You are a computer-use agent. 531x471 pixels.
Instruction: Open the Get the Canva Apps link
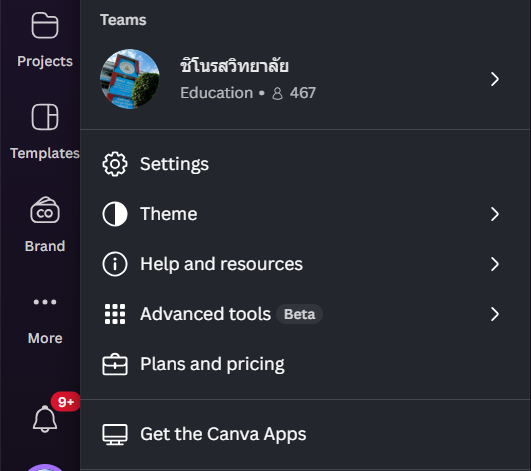(x=305, y=434)
